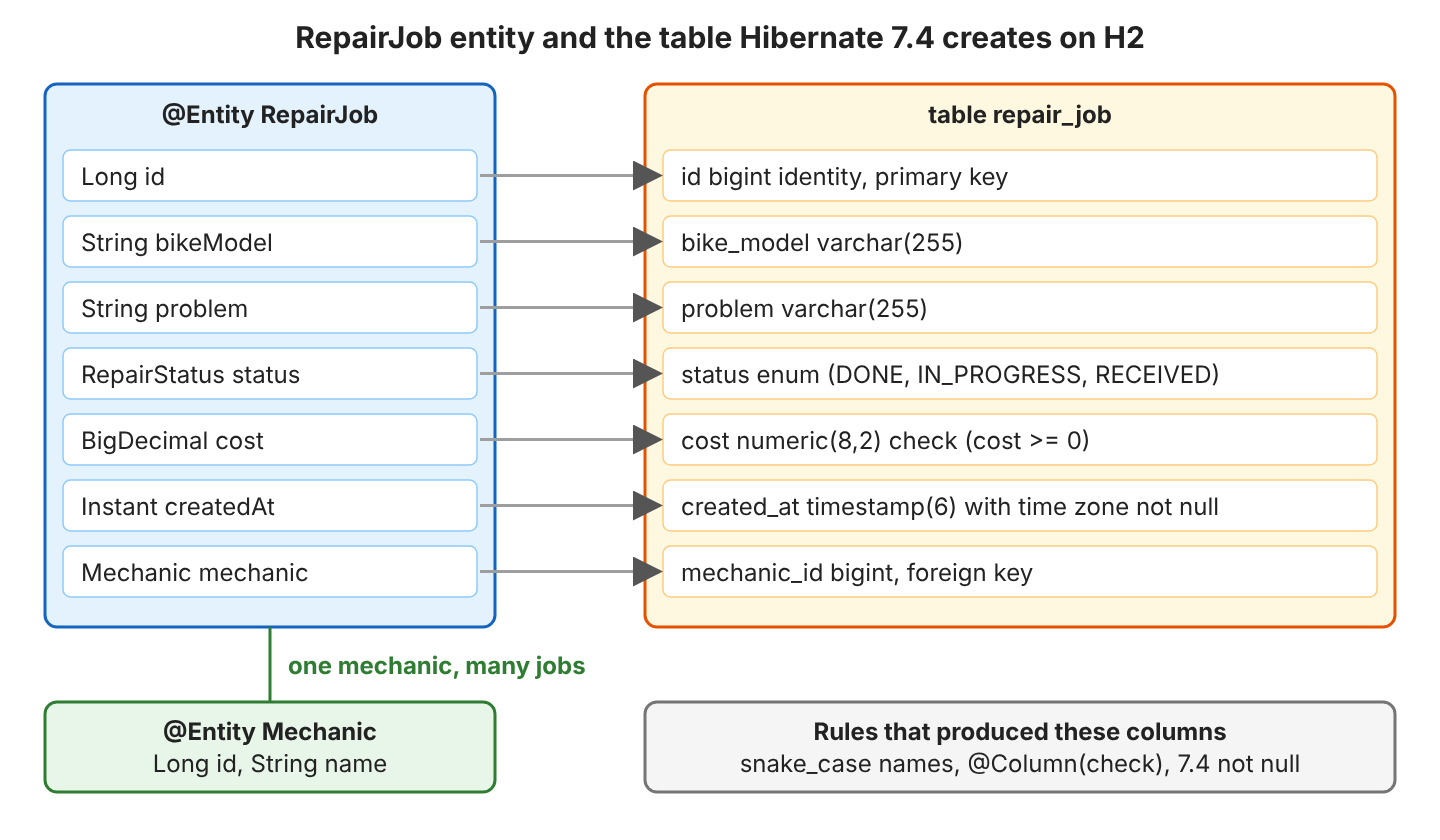The width and height of the screenshot is (1440, 840).
Task: Click 'Long id, String name' in Mechanic box
Action: click(270, 765)
